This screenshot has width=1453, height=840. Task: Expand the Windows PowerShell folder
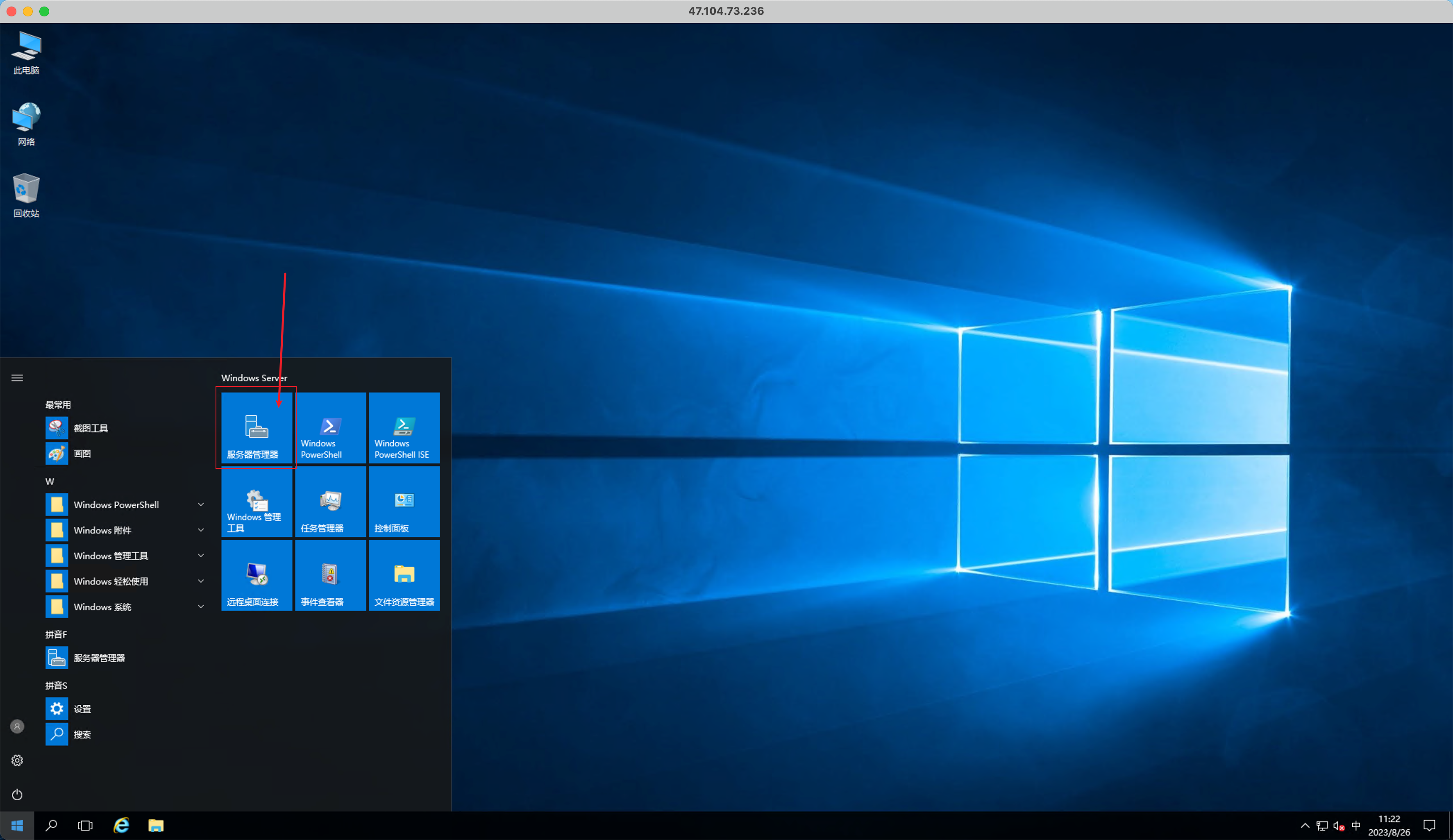pos(126,505)
